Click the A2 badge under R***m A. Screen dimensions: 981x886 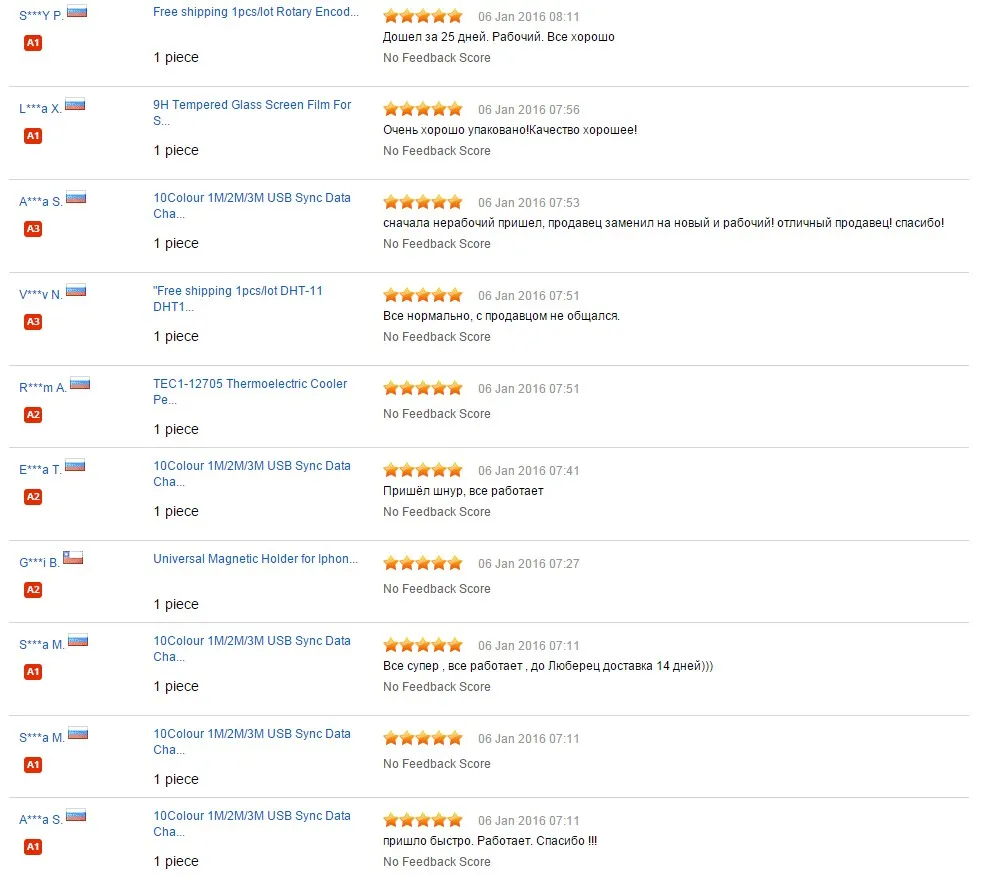33,414
